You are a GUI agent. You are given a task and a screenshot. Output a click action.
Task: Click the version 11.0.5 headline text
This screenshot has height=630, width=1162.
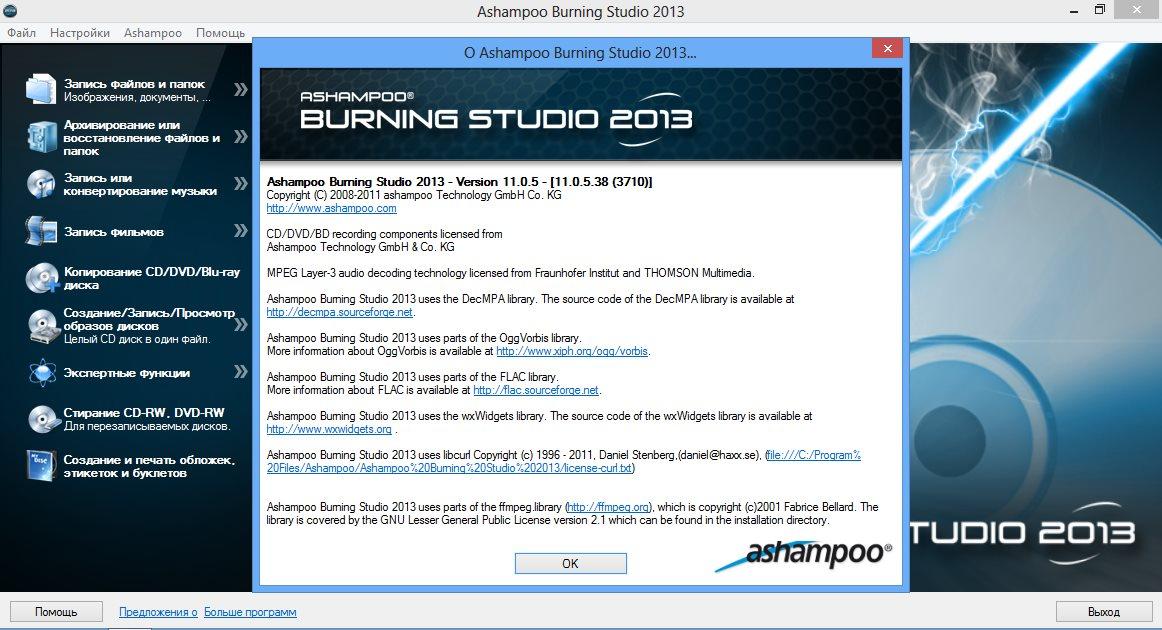coord(459,182)
